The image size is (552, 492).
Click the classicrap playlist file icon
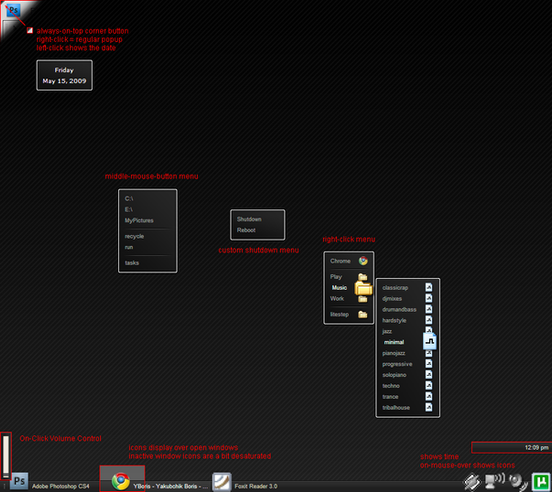428,288
